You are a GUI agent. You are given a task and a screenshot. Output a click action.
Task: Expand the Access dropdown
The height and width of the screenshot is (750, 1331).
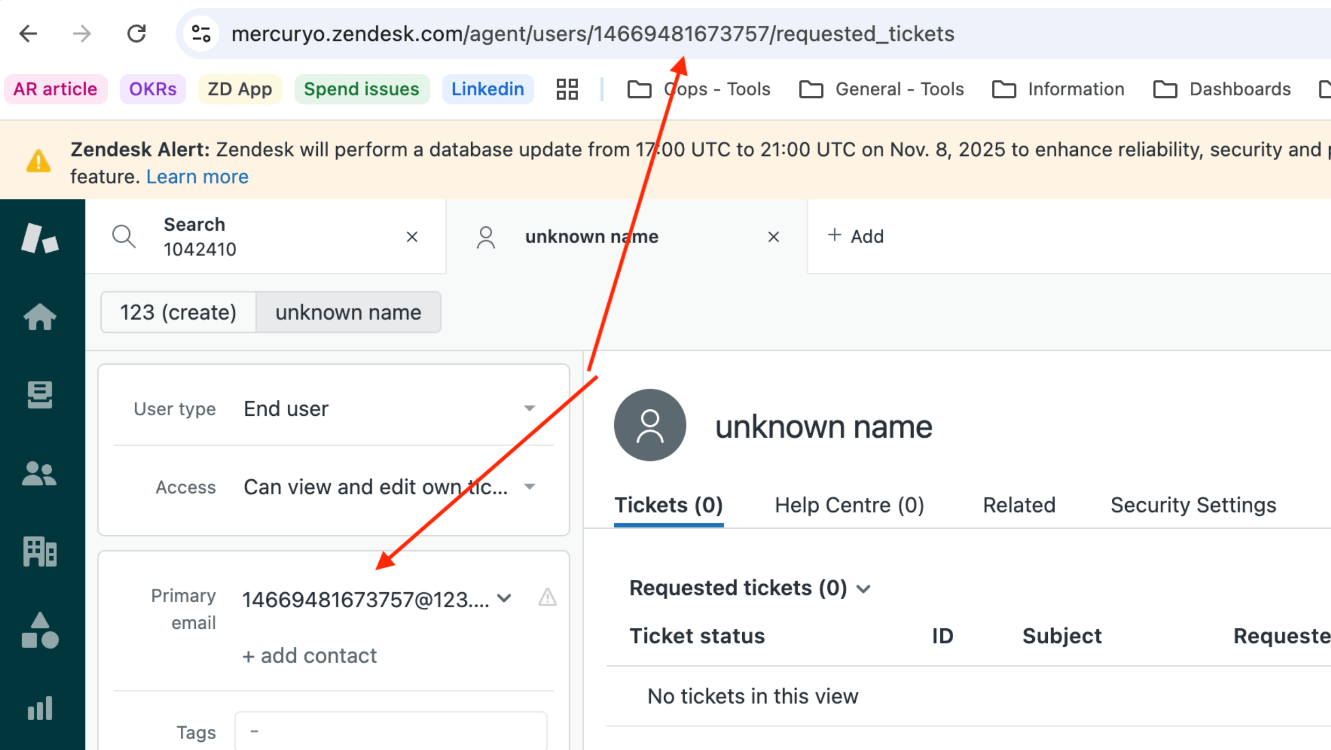[529, 487]
